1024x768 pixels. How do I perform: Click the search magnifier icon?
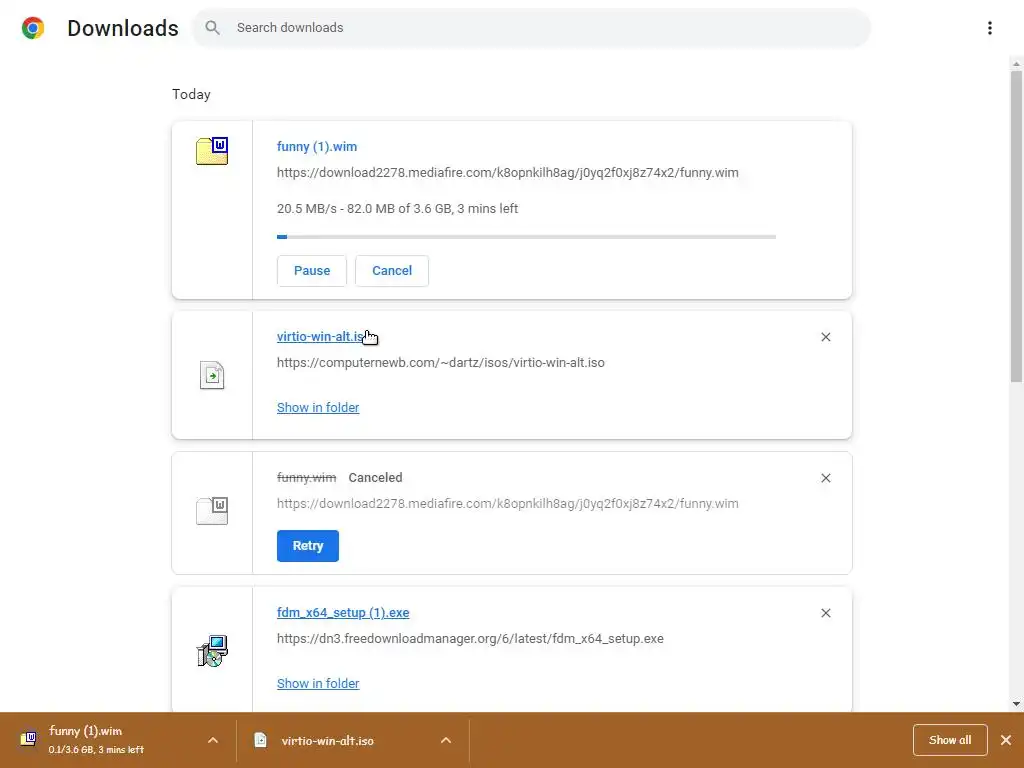click(212, 28)
